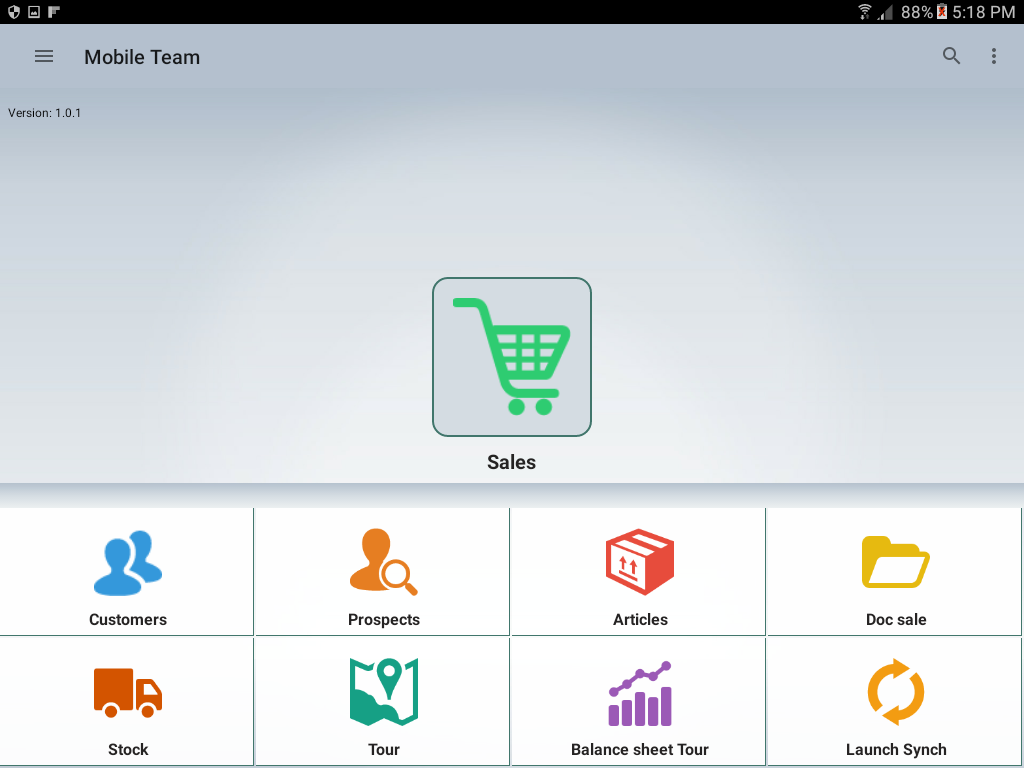Click the Mobile Team title
The image size is (1024, 768).
[x=142, y=57]
